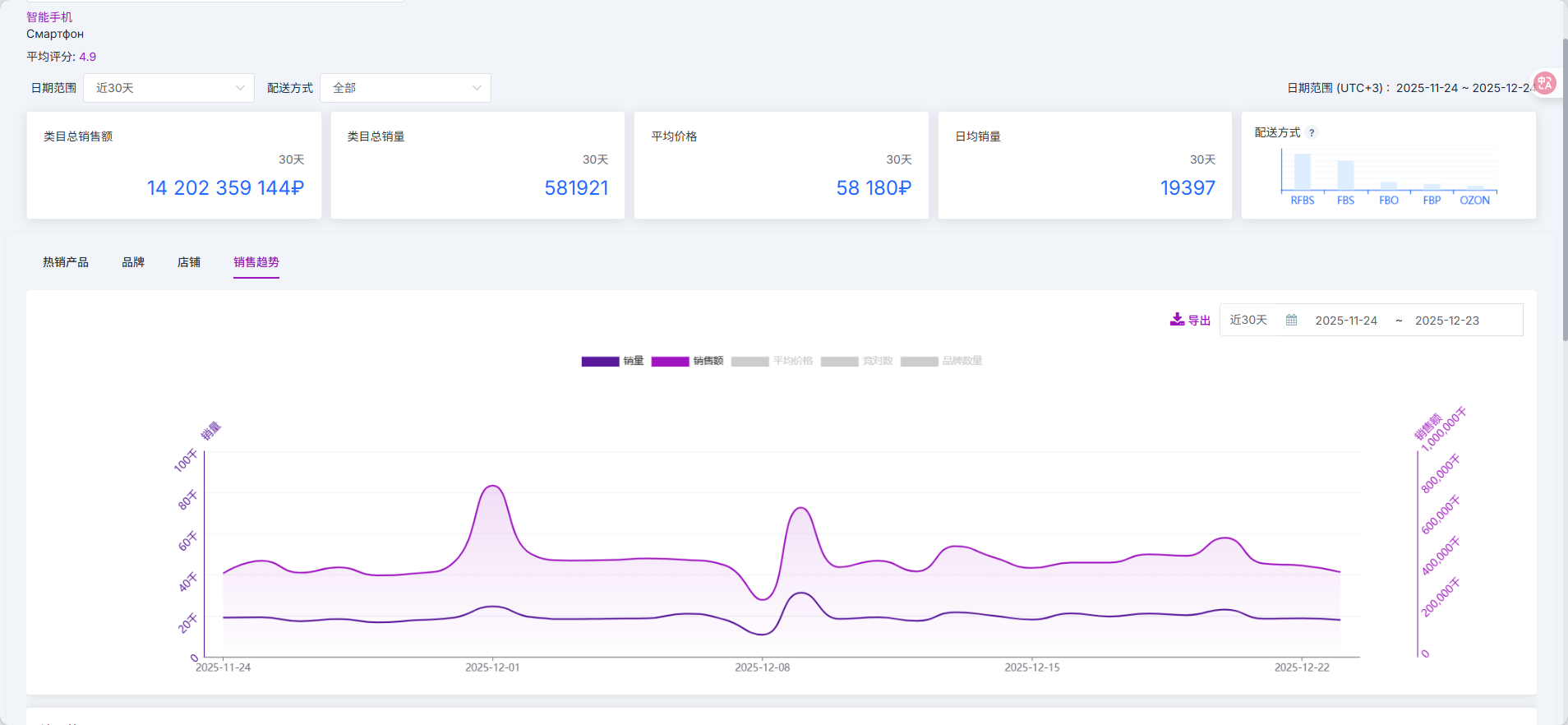1568x725 pixels.
Task: Switch to the 品牌 tab
Action: [133, 262]
